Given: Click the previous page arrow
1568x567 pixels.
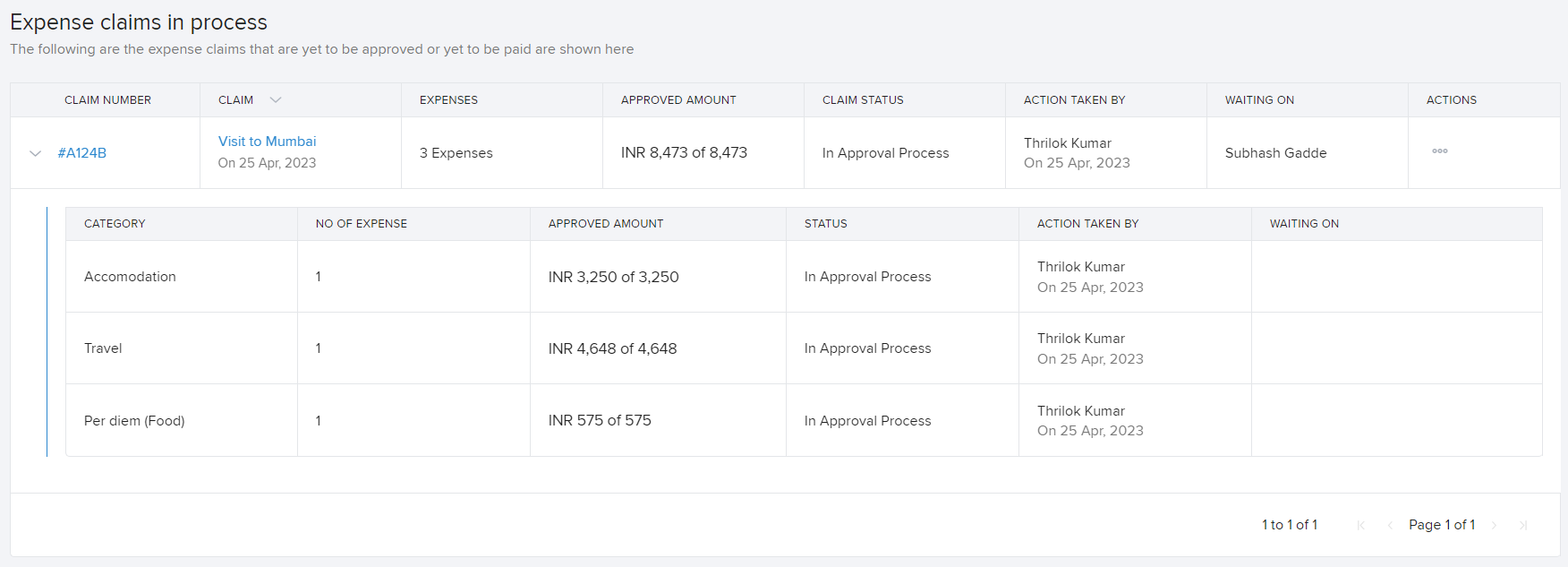Looking at the screenshot, I should [1389, 525].
